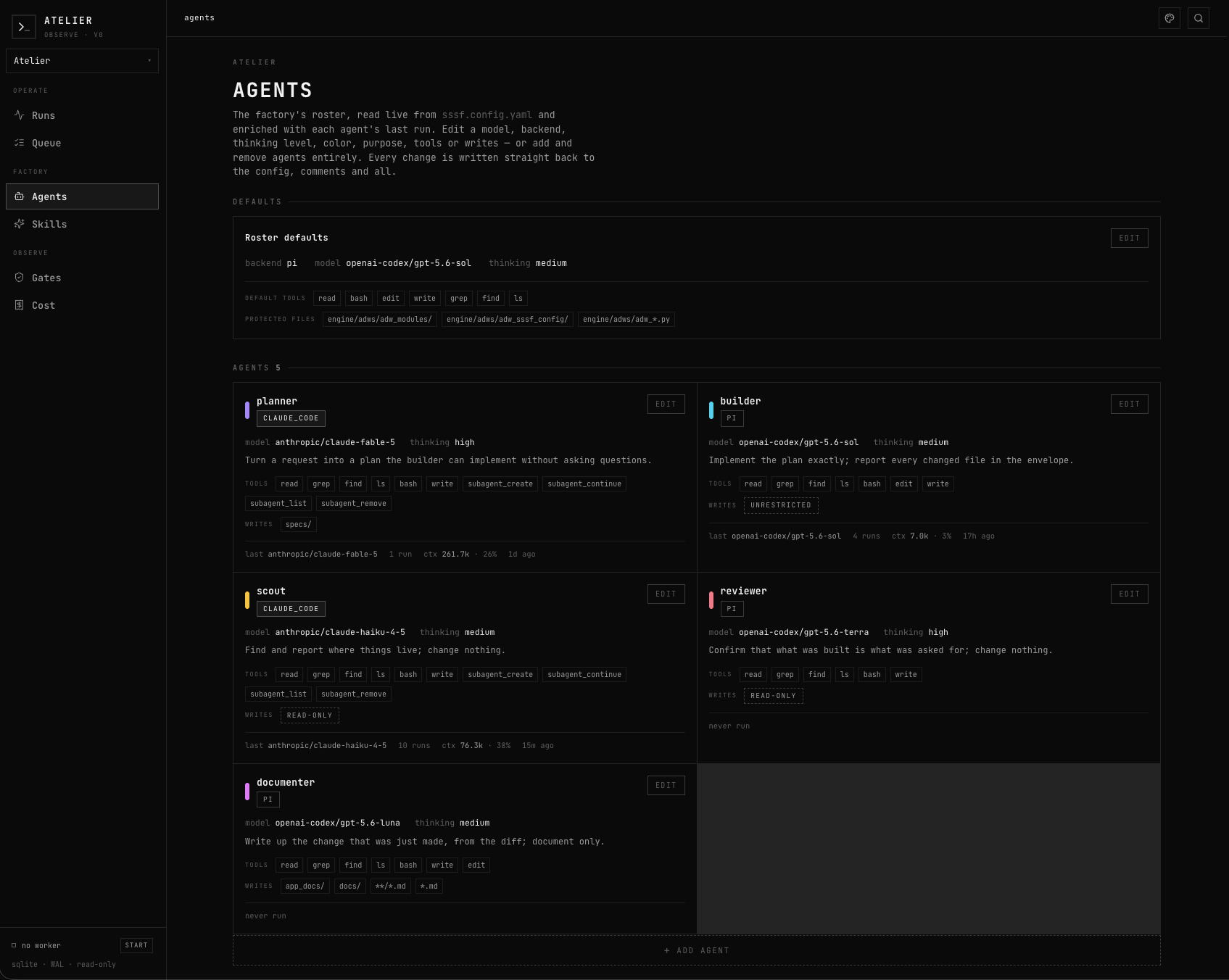Start the worker
Image resolution: width=1229 pixels, height=980 pixels.
click(136, 945)
